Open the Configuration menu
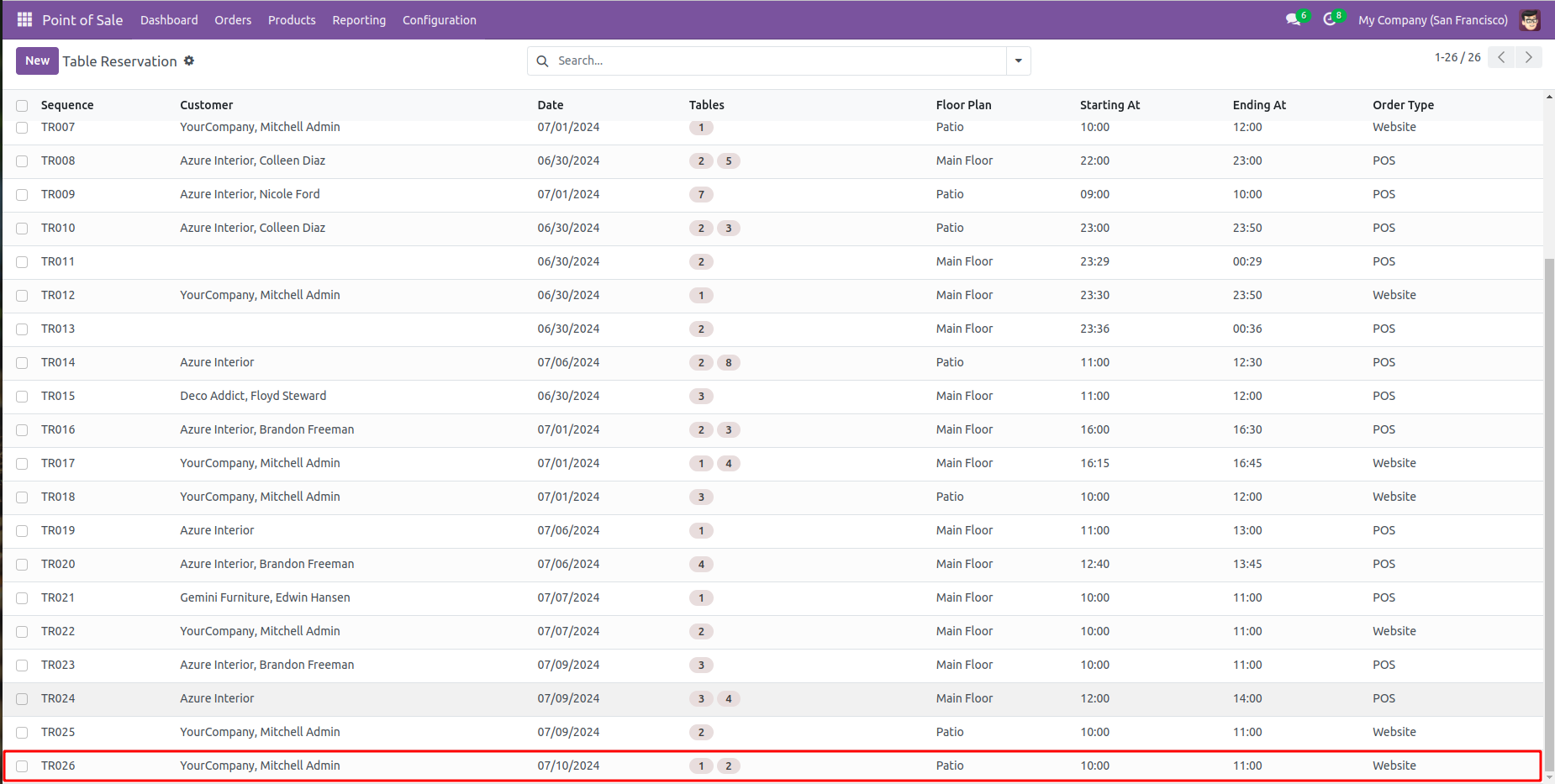The height and width of the screenshot is (784, 1555). 439,20
